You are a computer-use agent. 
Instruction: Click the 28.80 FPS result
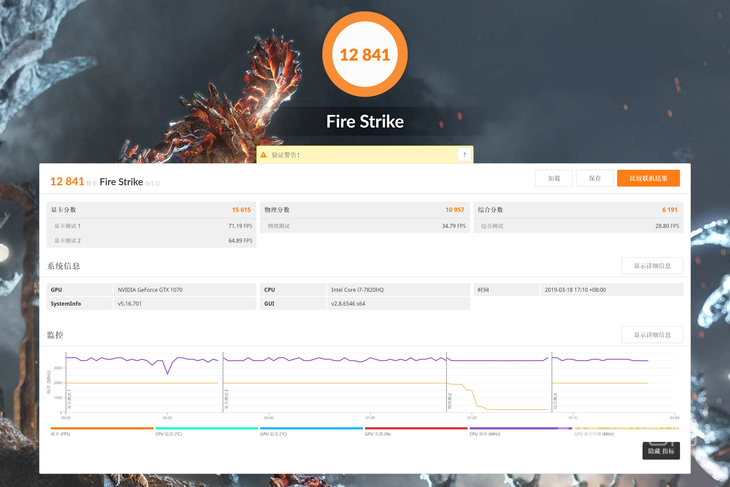click(667, 226)
